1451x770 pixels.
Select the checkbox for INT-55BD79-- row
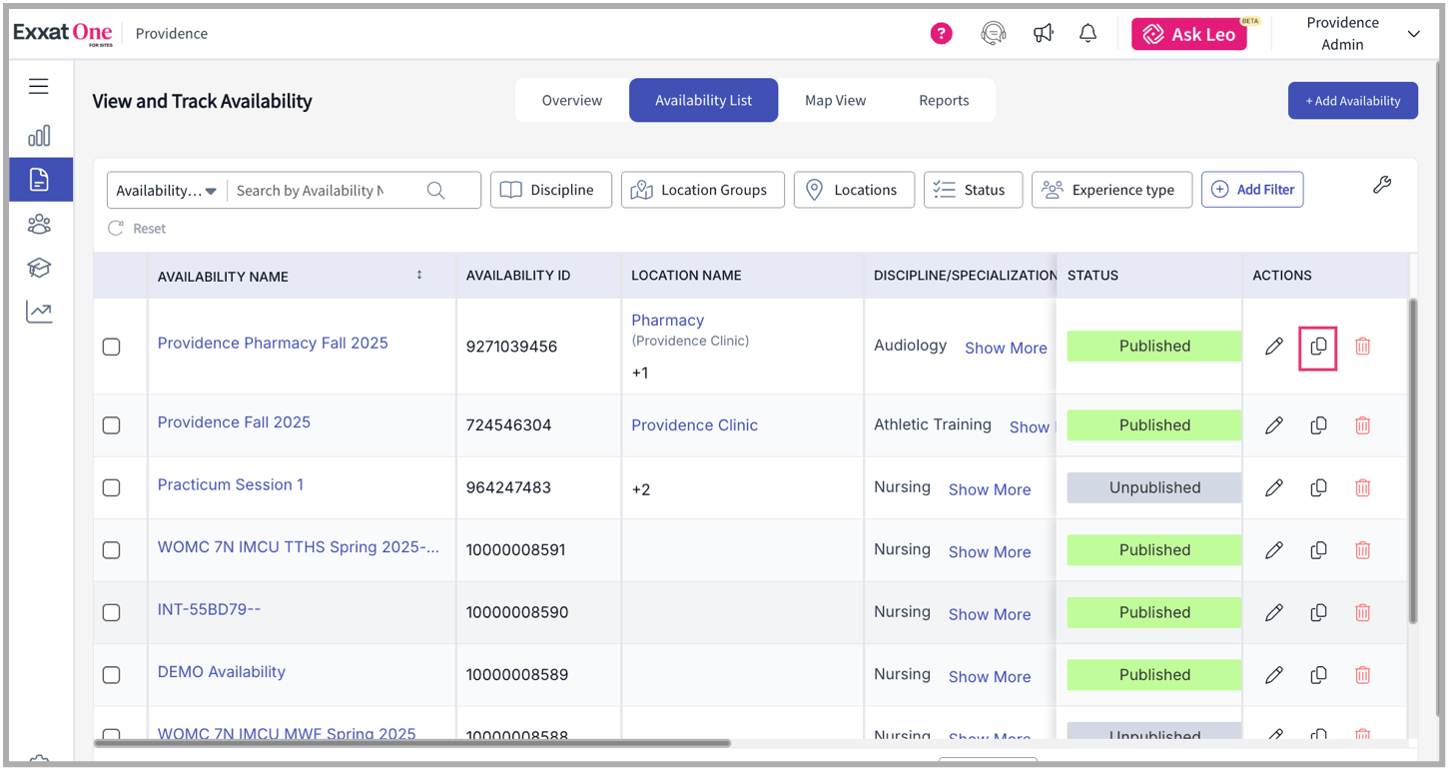pos(112,613)
